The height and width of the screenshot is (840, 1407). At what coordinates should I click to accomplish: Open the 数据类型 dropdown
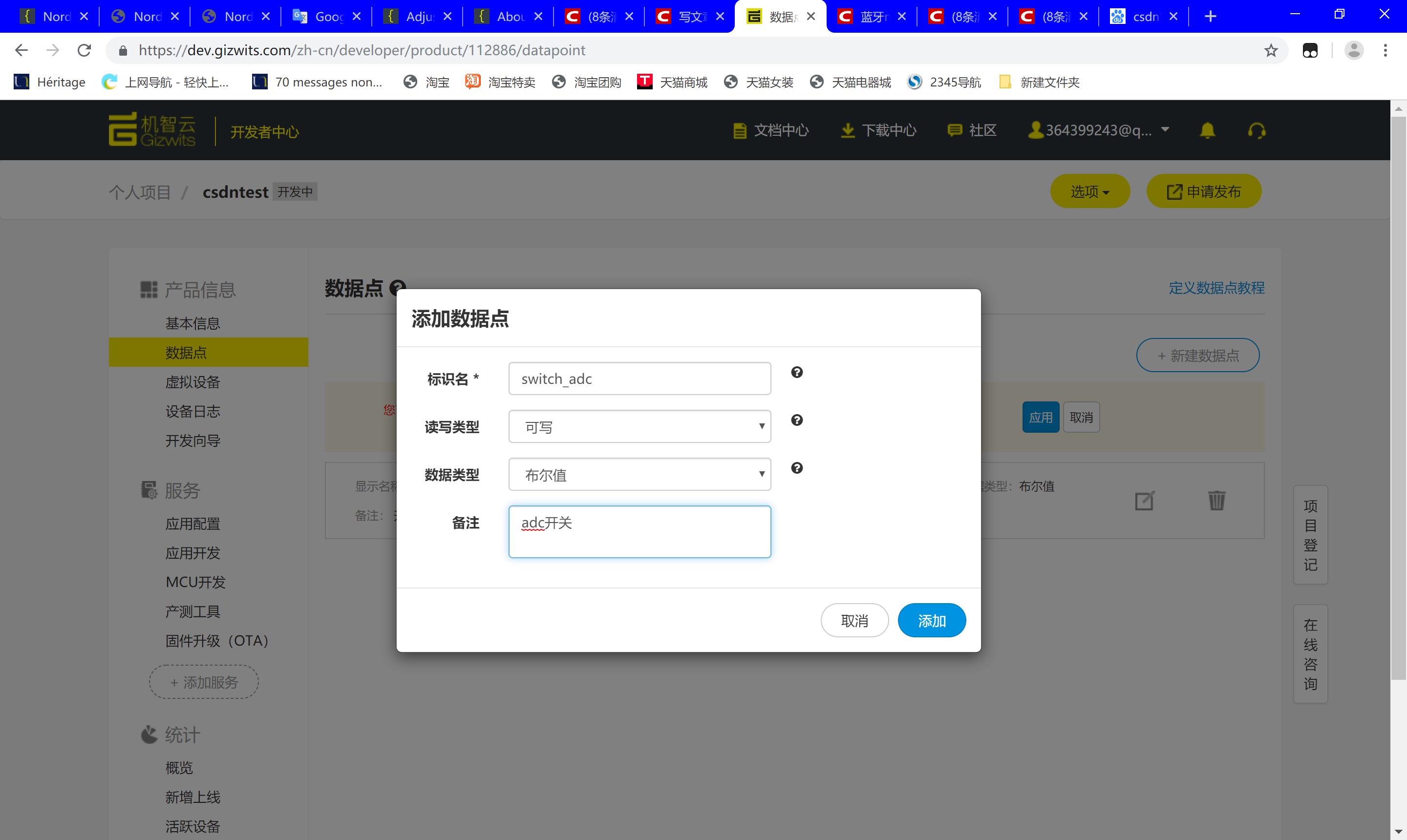pos(639,474)
